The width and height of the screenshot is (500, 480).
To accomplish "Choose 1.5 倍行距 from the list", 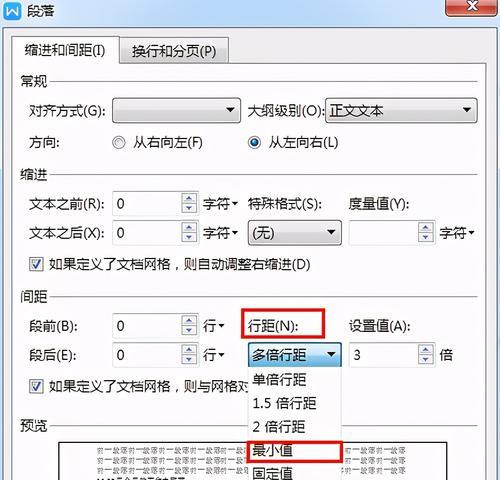I will 295,403.
